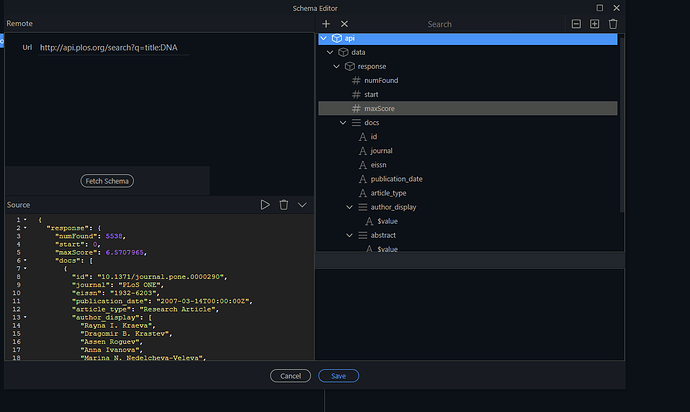Click the Remote section header
Screen dimensions: 690x412
tap(19, 23)
